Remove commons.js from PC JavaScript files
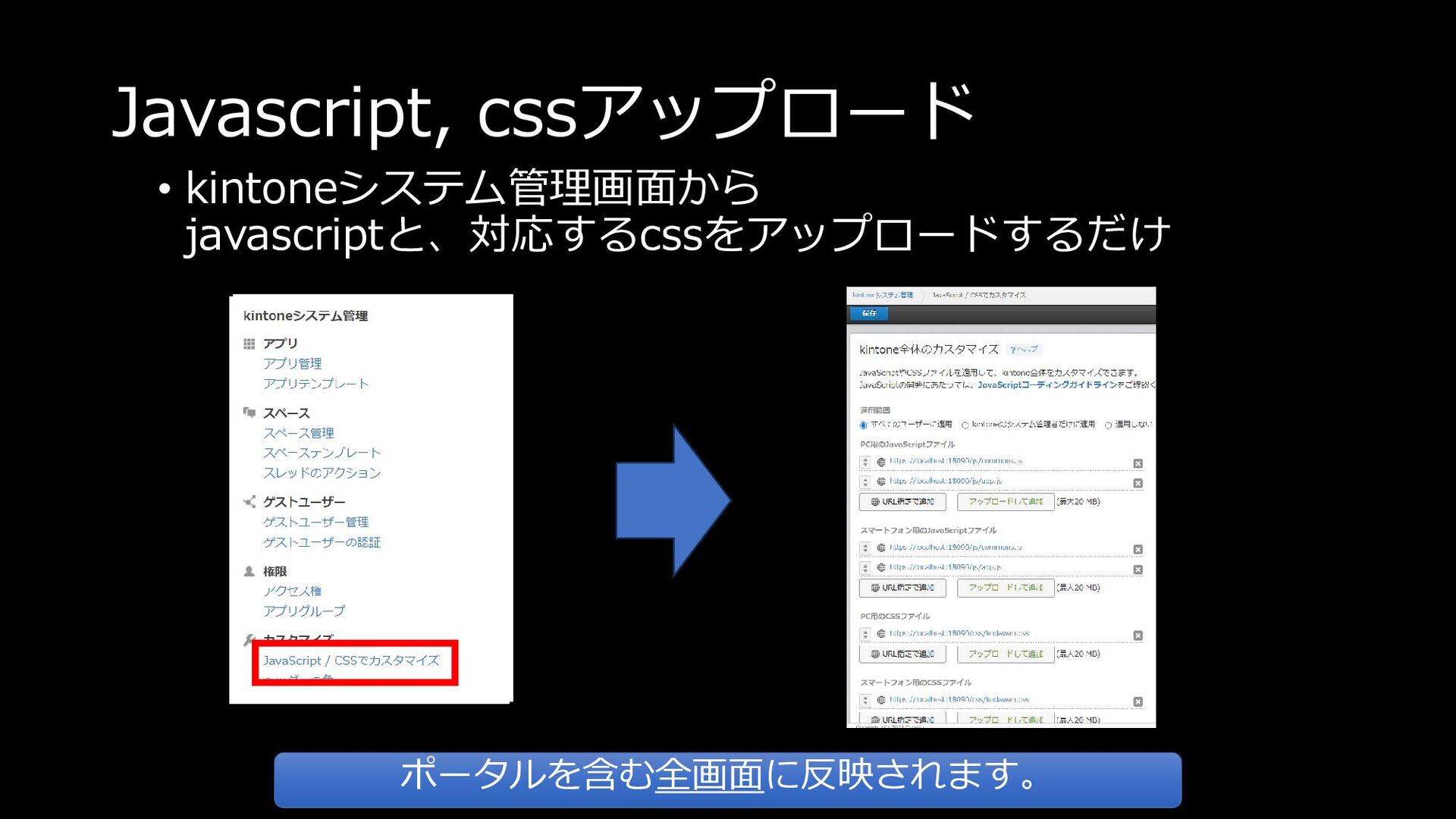 pyautogui.click(x=1137, y=463)
